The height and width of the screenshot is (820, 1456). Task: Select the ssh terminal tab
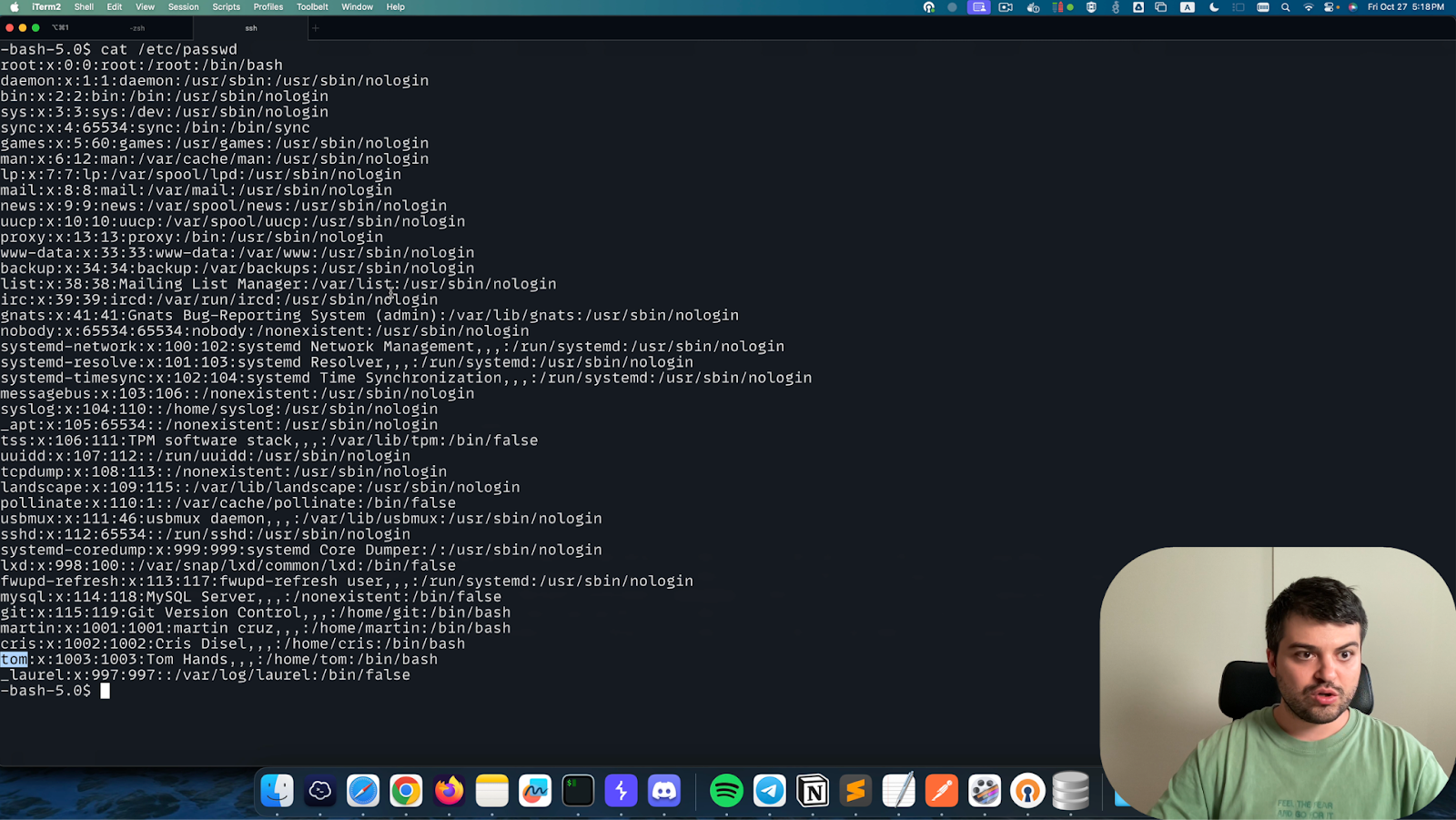point(251,28)
